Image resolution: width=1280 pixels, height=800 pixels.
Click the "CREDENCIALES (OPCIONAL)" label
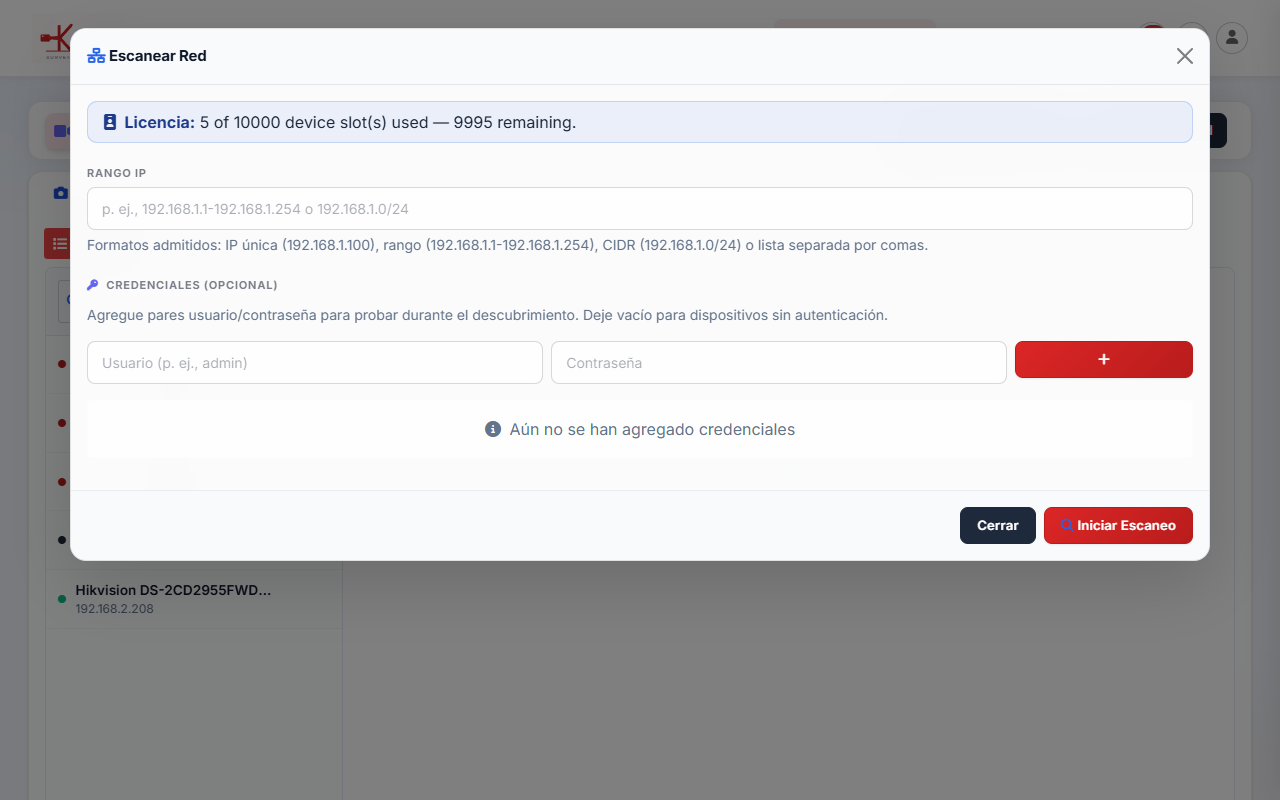192,285
